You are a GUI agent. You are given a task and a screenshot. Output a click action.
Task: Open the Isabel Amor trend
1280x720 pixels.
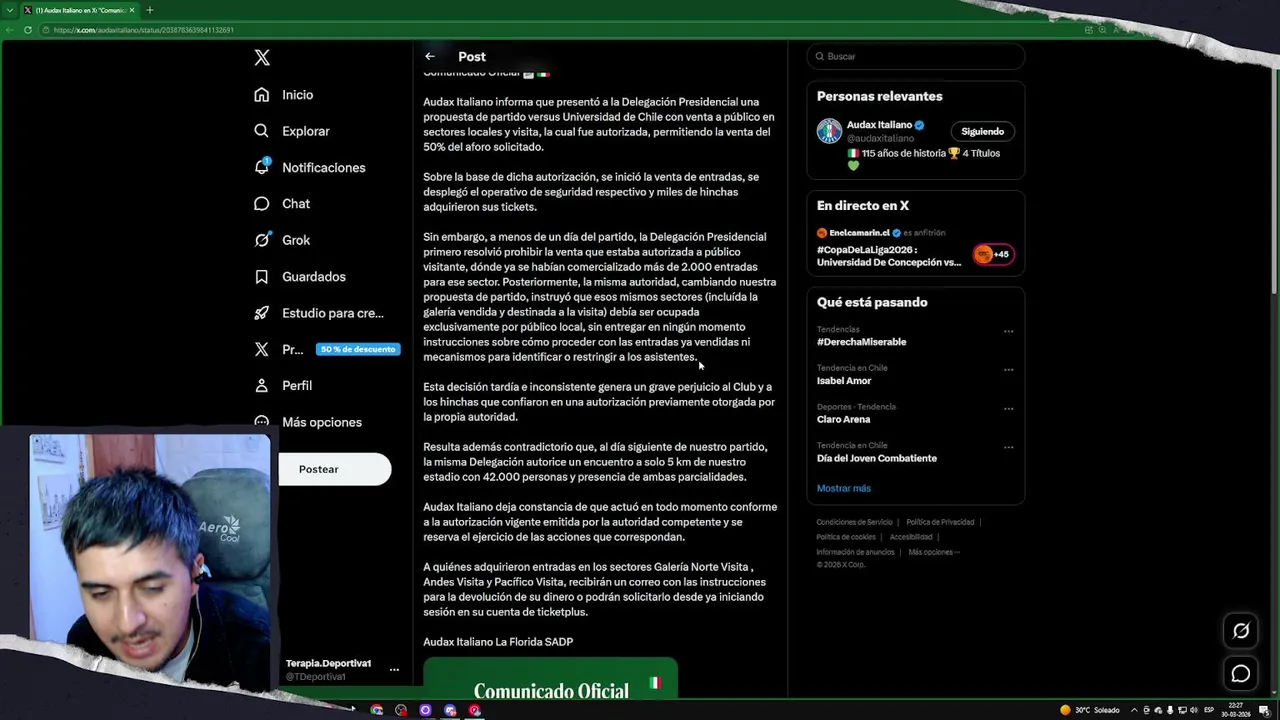point(844,381)
